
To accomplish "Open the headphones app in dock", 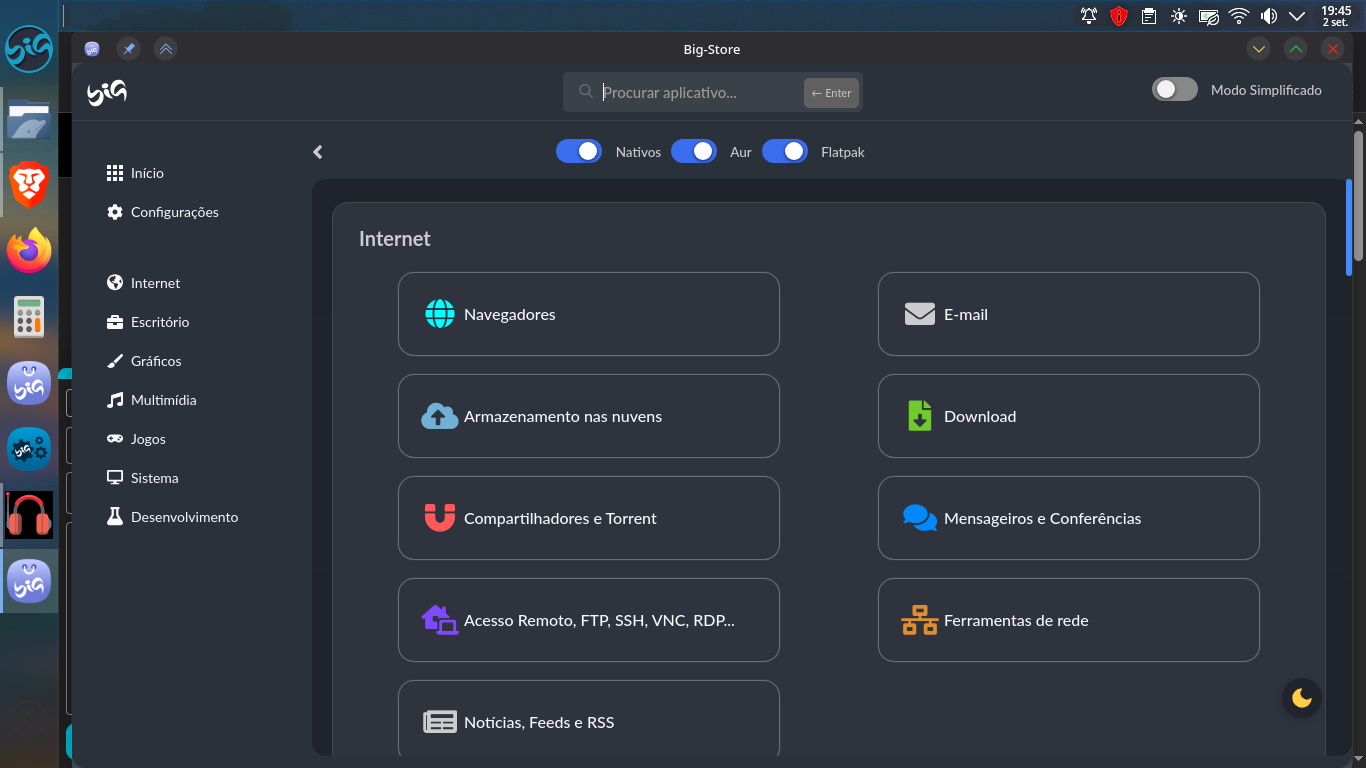I will [x=29, y=515].
